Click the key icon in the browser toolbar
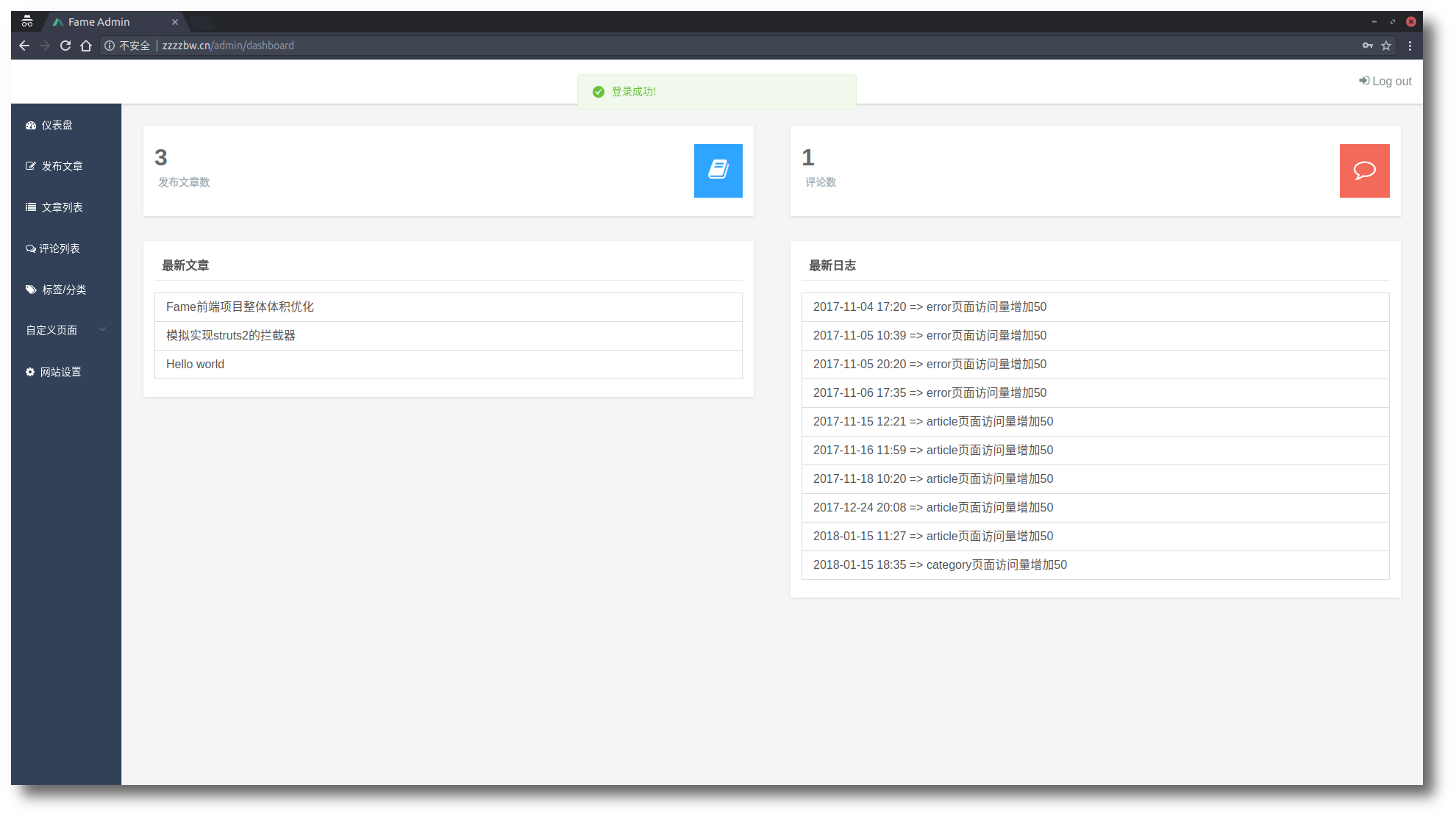1456x818 pixels. pyautogui.click(x=1366, y=45)
